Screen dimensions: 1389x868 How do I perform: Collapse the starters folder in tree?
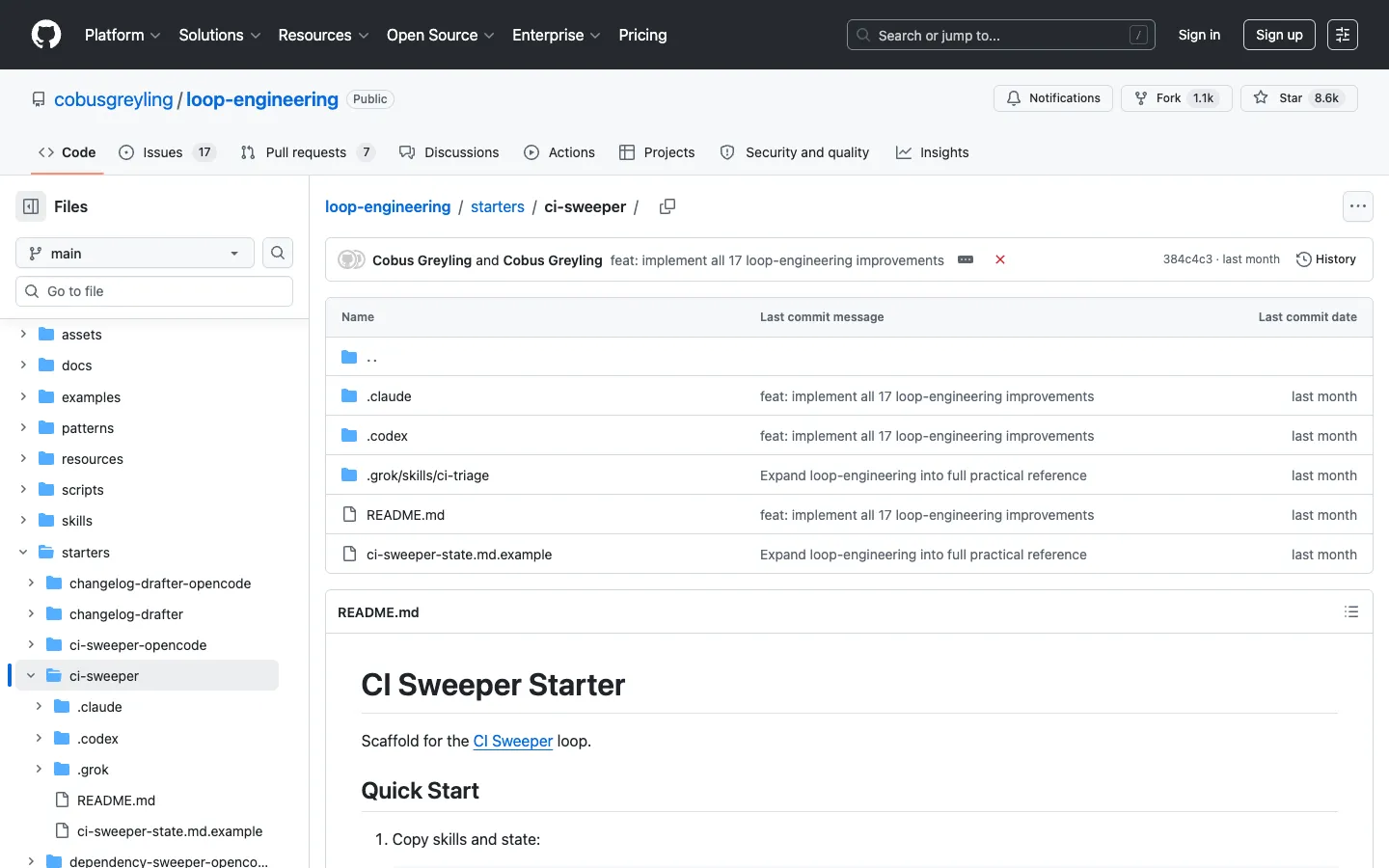click(23, 552)
